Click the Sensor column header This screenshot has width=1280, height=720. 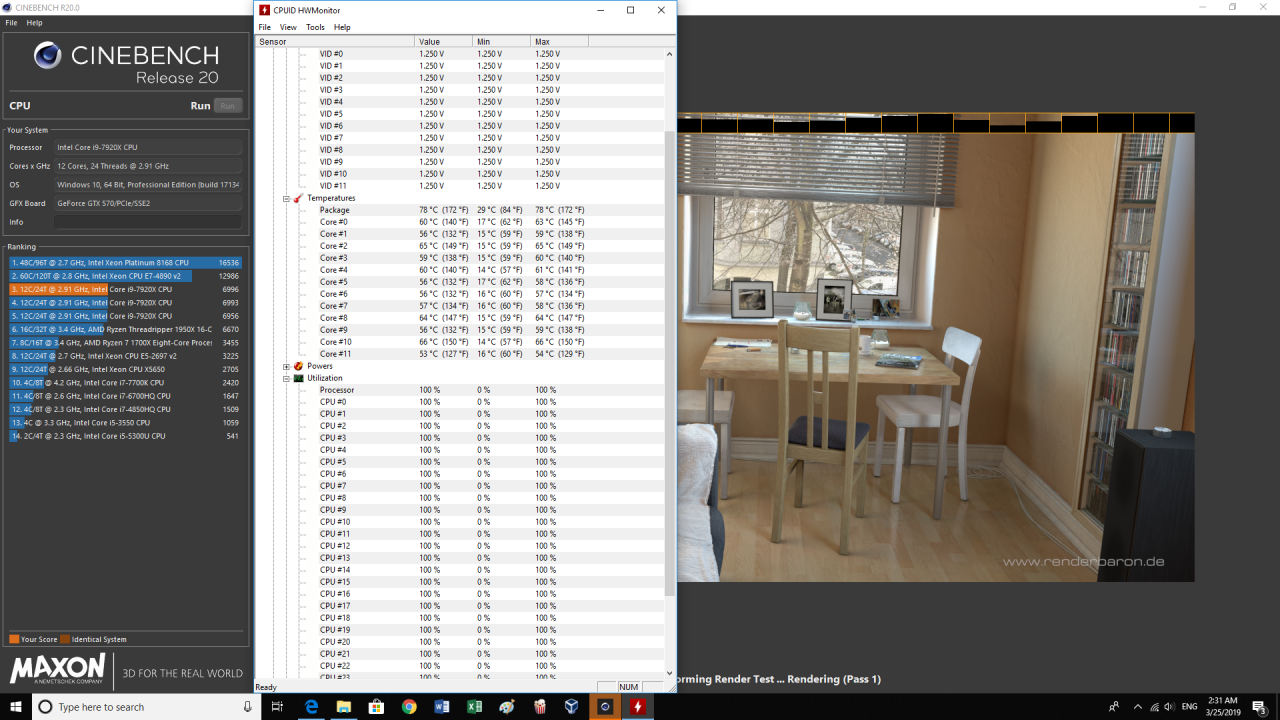tap(335, 42)
